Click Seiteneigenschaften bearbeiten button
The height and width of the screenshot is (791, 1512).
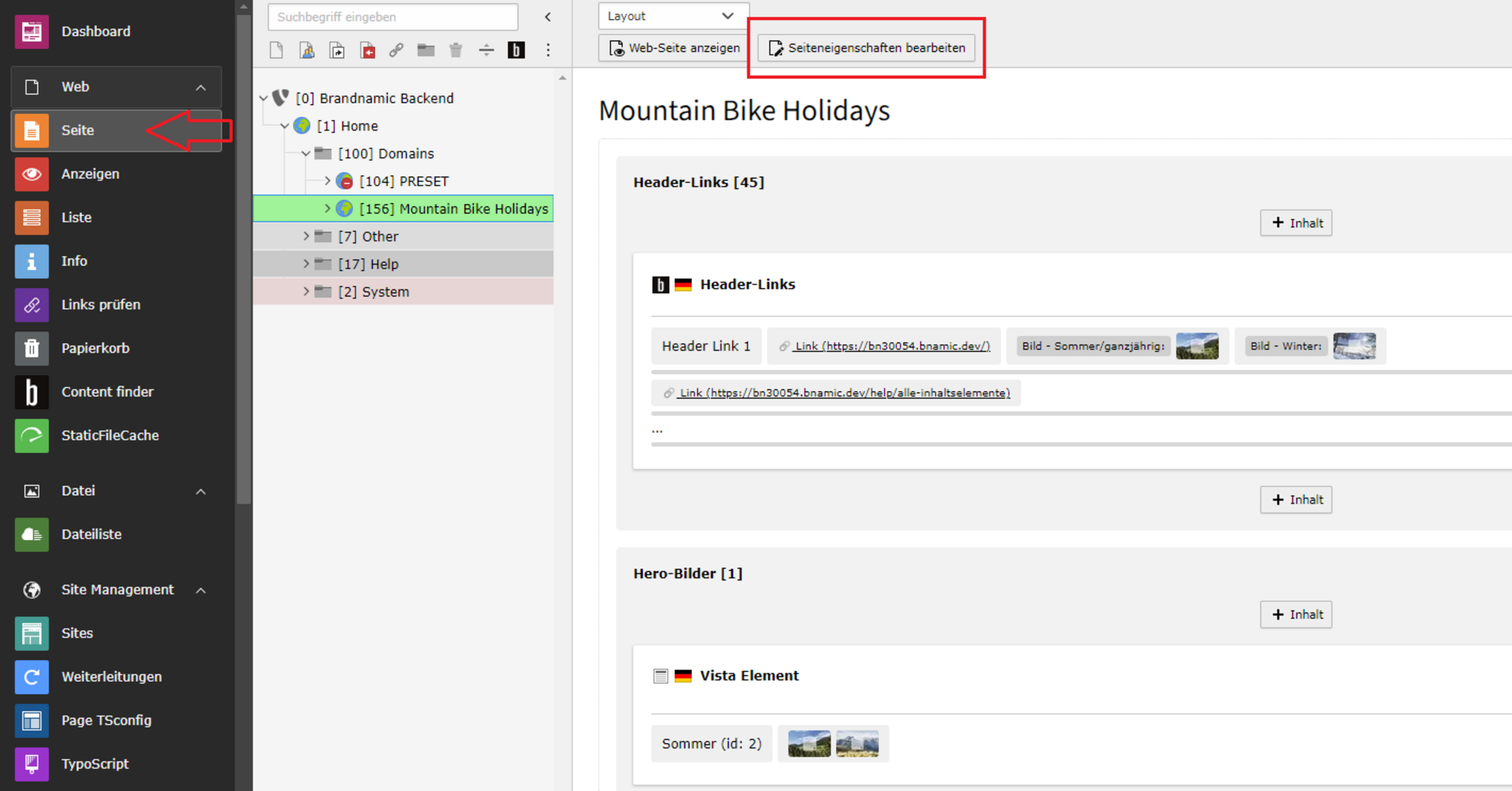pos(866,48)
